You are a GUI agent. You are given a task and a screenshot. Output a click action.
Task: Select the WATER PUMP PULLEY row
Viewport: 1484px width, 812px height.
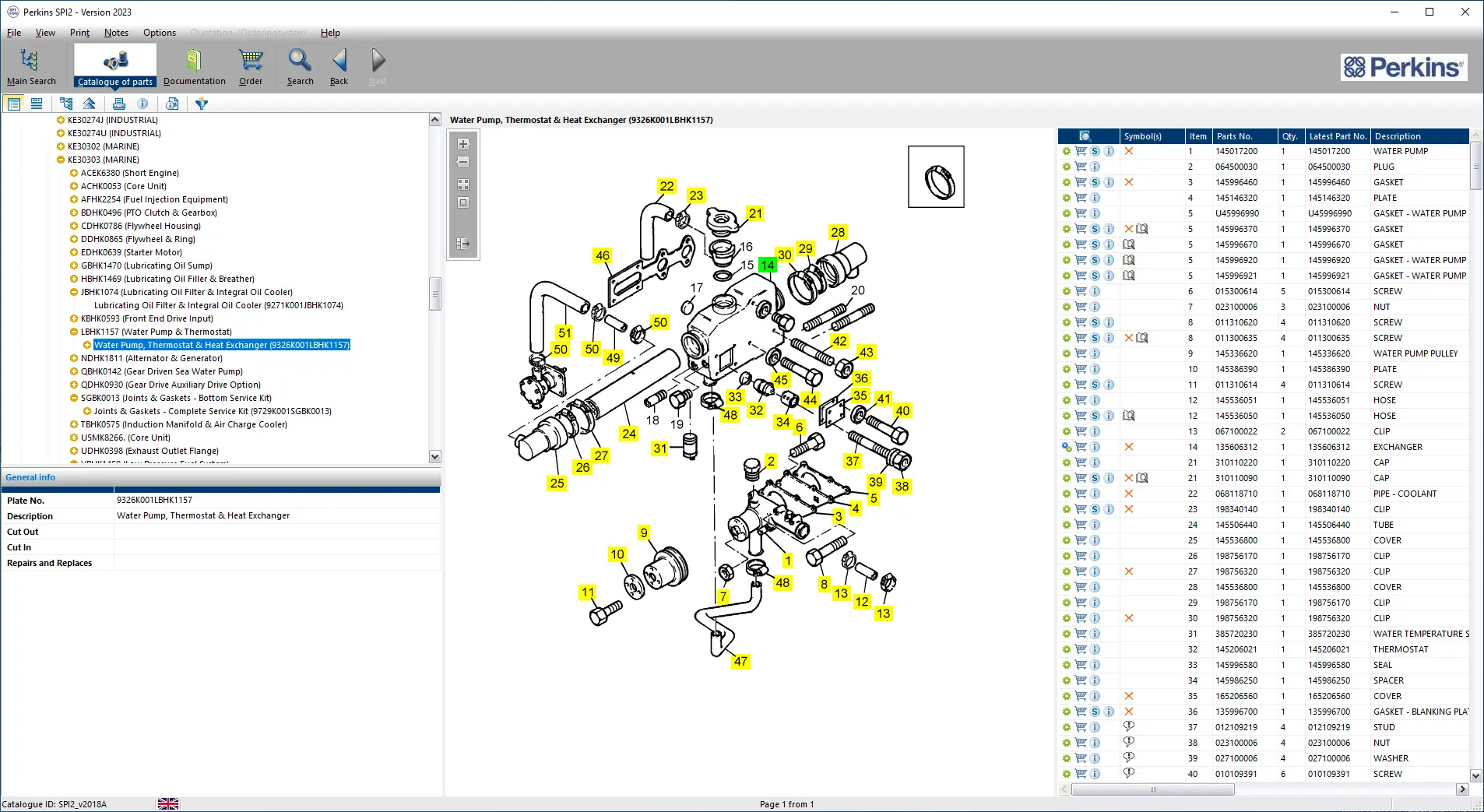coord(1264,353)
